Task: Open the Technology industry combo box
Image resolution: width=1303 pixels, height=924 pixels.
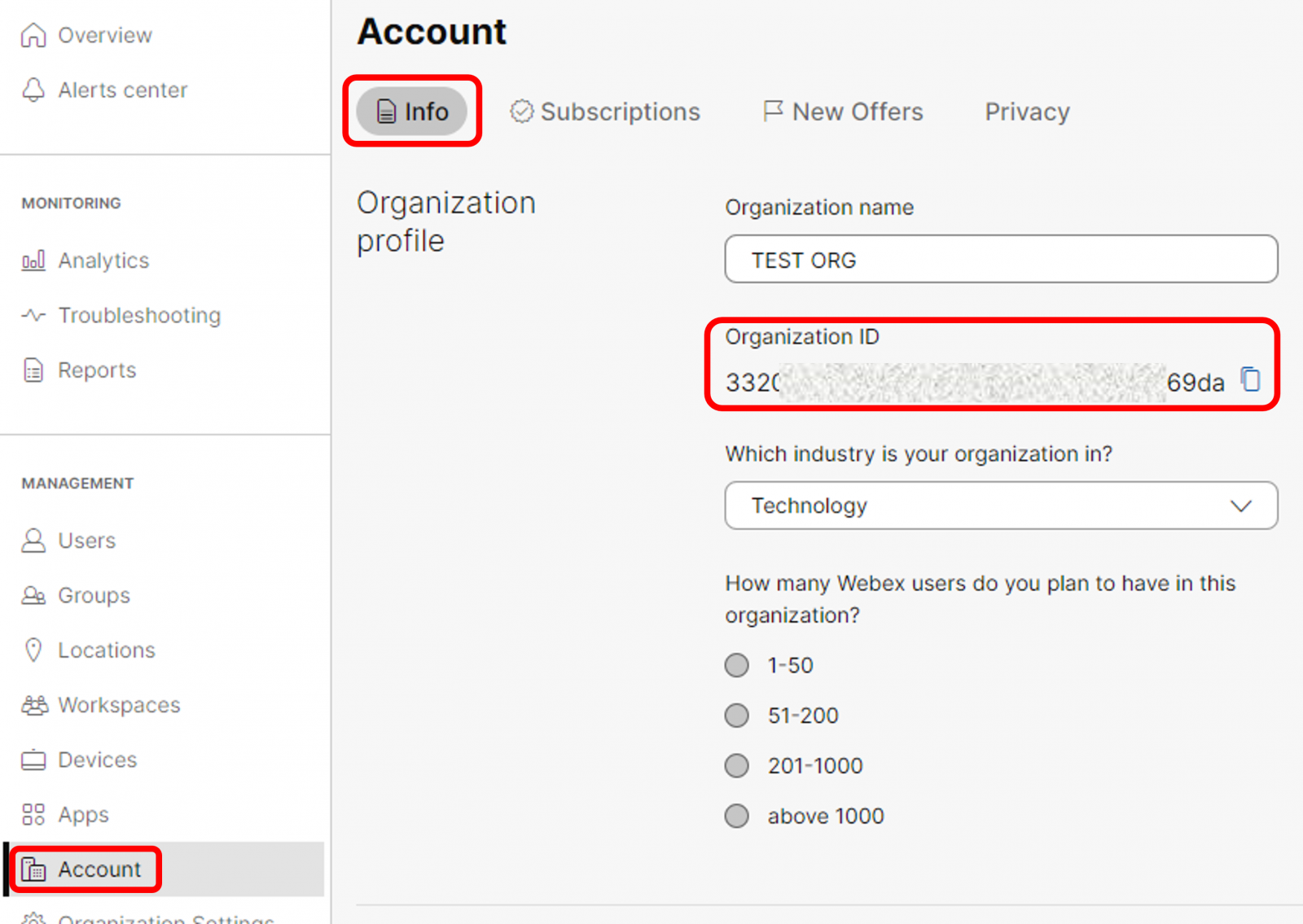Action: pyautogui.click(x=977, y=506)
